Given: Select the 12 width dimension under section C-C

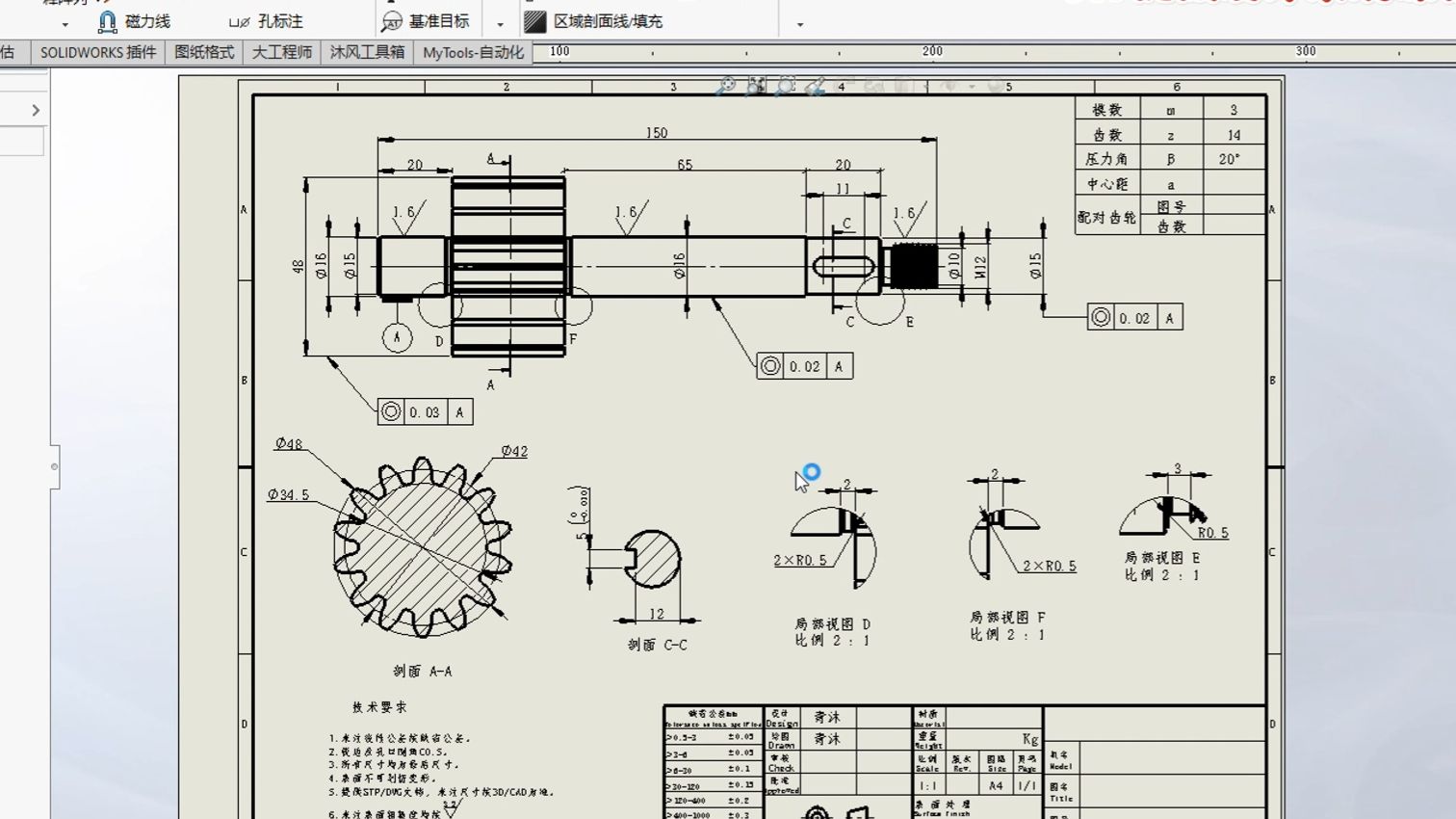Looking at the screenshot, I should coord(657,614).
